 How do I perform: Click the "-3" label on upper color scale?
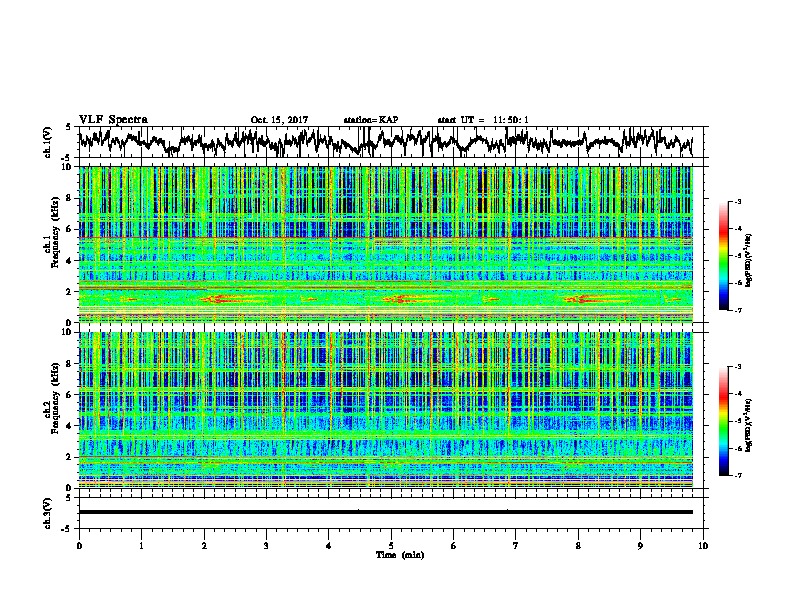point(738,201)
